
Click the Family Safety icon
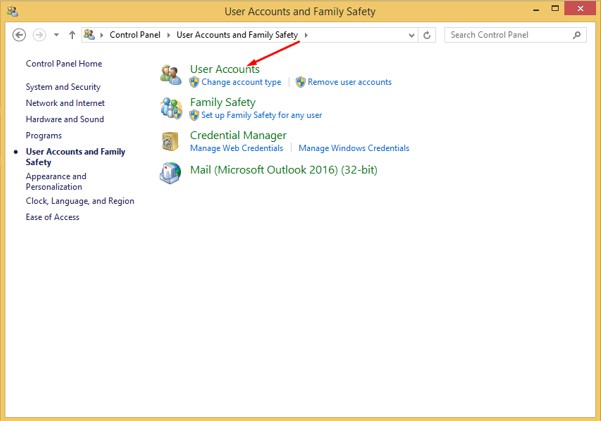pos(171,108)
